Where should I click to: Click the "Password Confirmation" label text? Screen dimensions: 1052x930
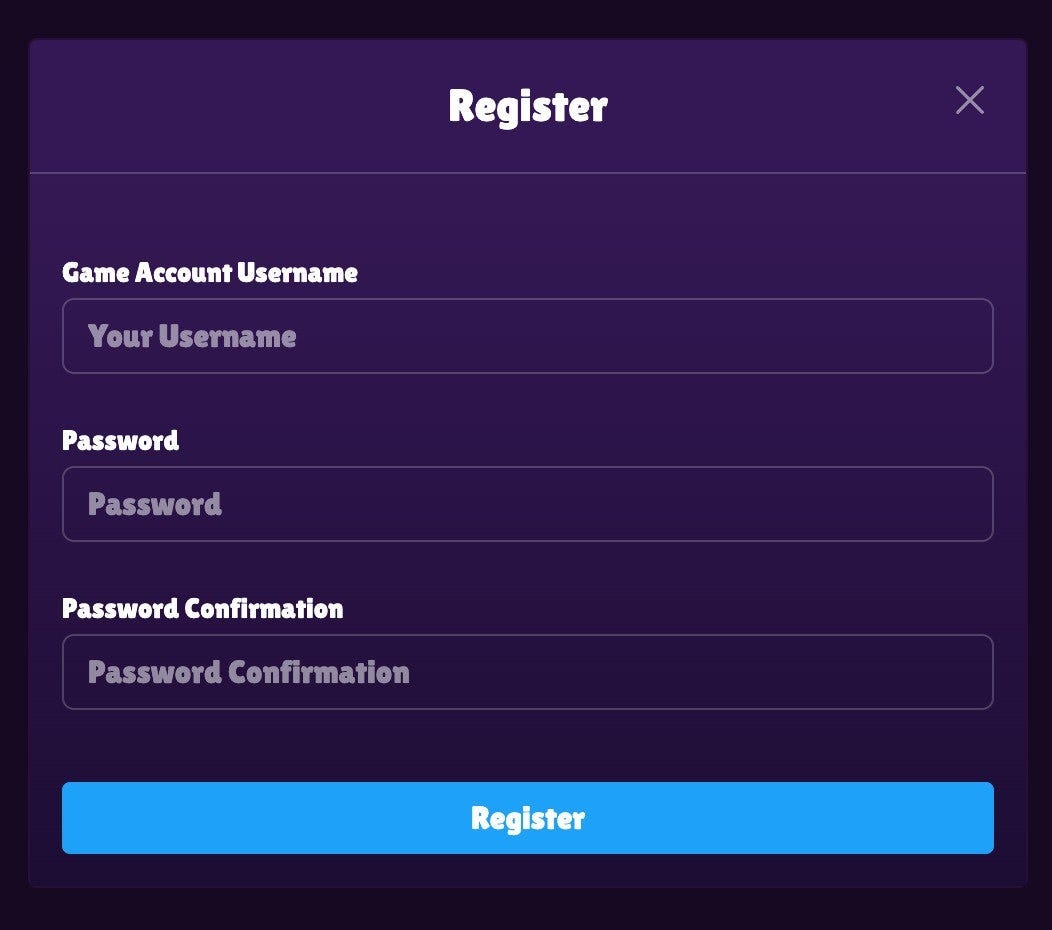[203, 609]
